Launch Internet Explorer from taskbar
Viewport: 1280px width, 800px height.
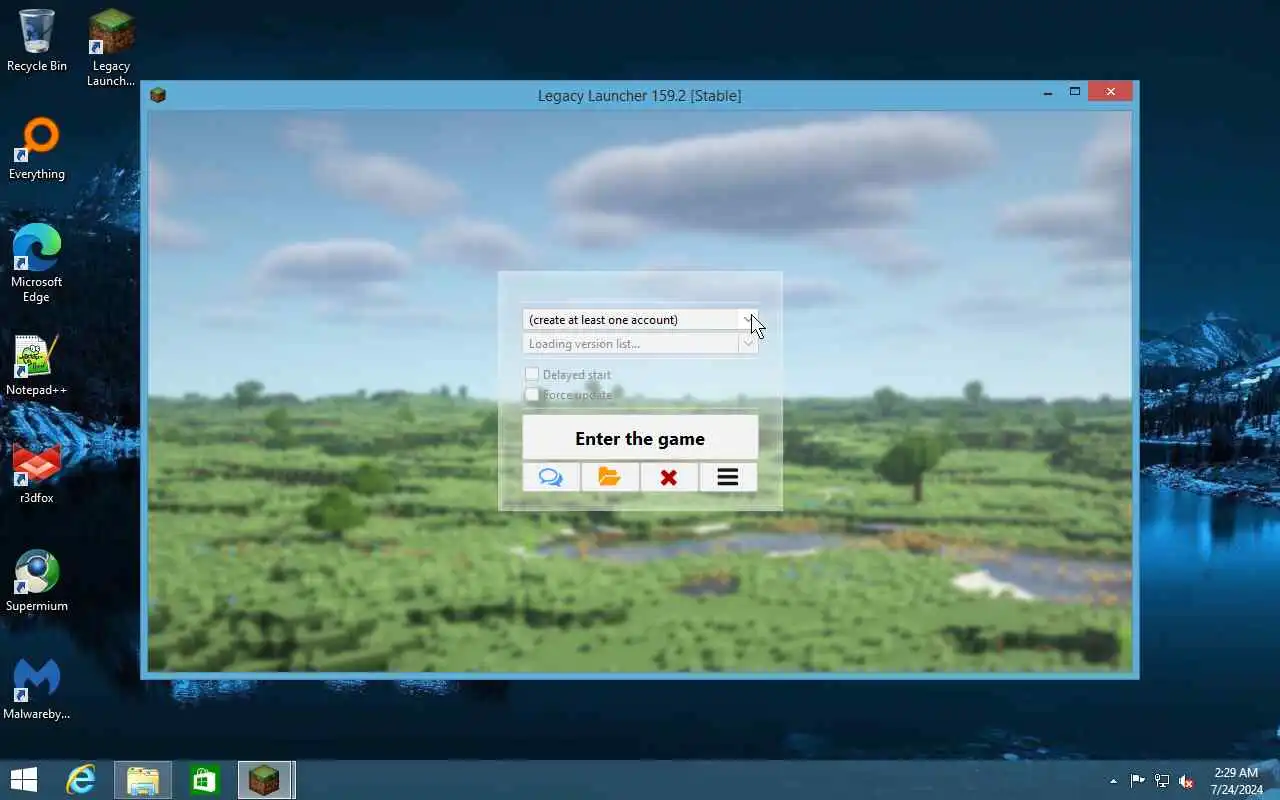click(81, 780)
